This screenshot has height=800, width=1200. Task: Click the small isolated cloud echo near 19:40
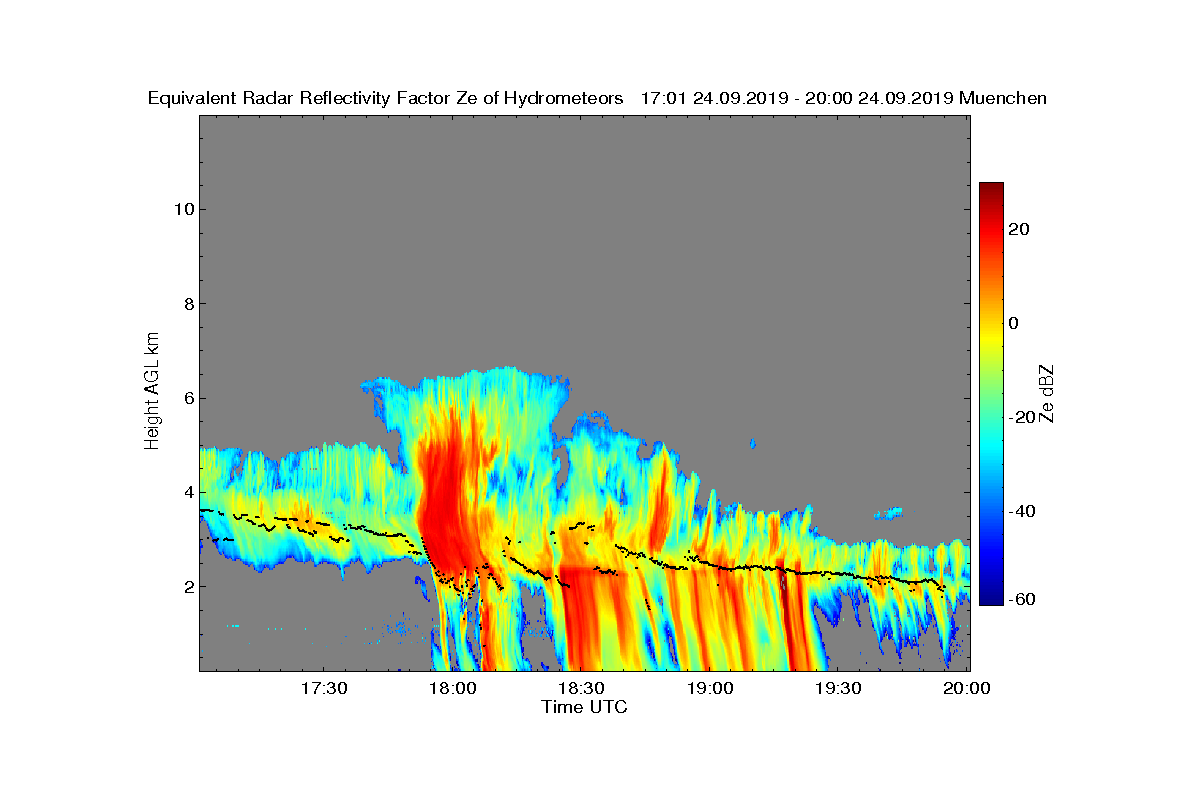pos(887,514)
